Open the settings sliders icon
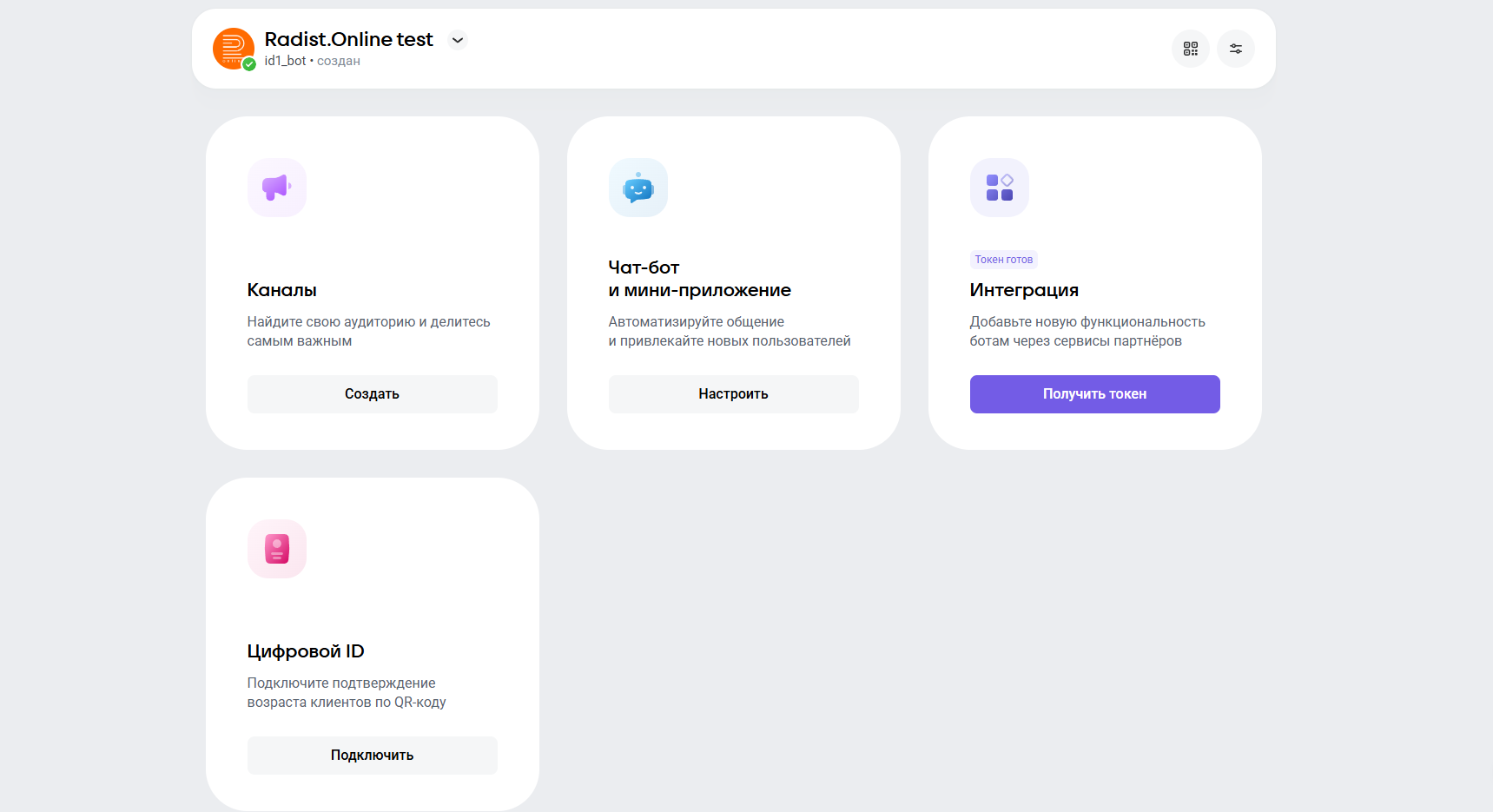 tap(1235, 49)
